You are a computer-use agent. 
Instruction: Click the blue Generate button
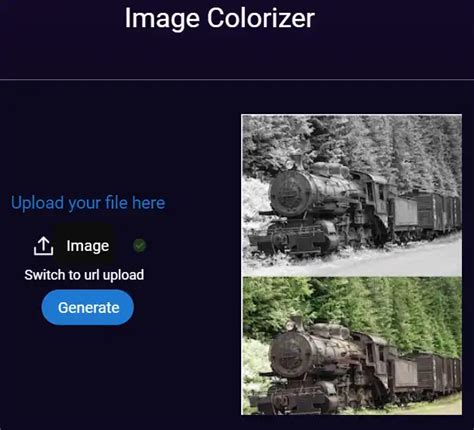88,307
